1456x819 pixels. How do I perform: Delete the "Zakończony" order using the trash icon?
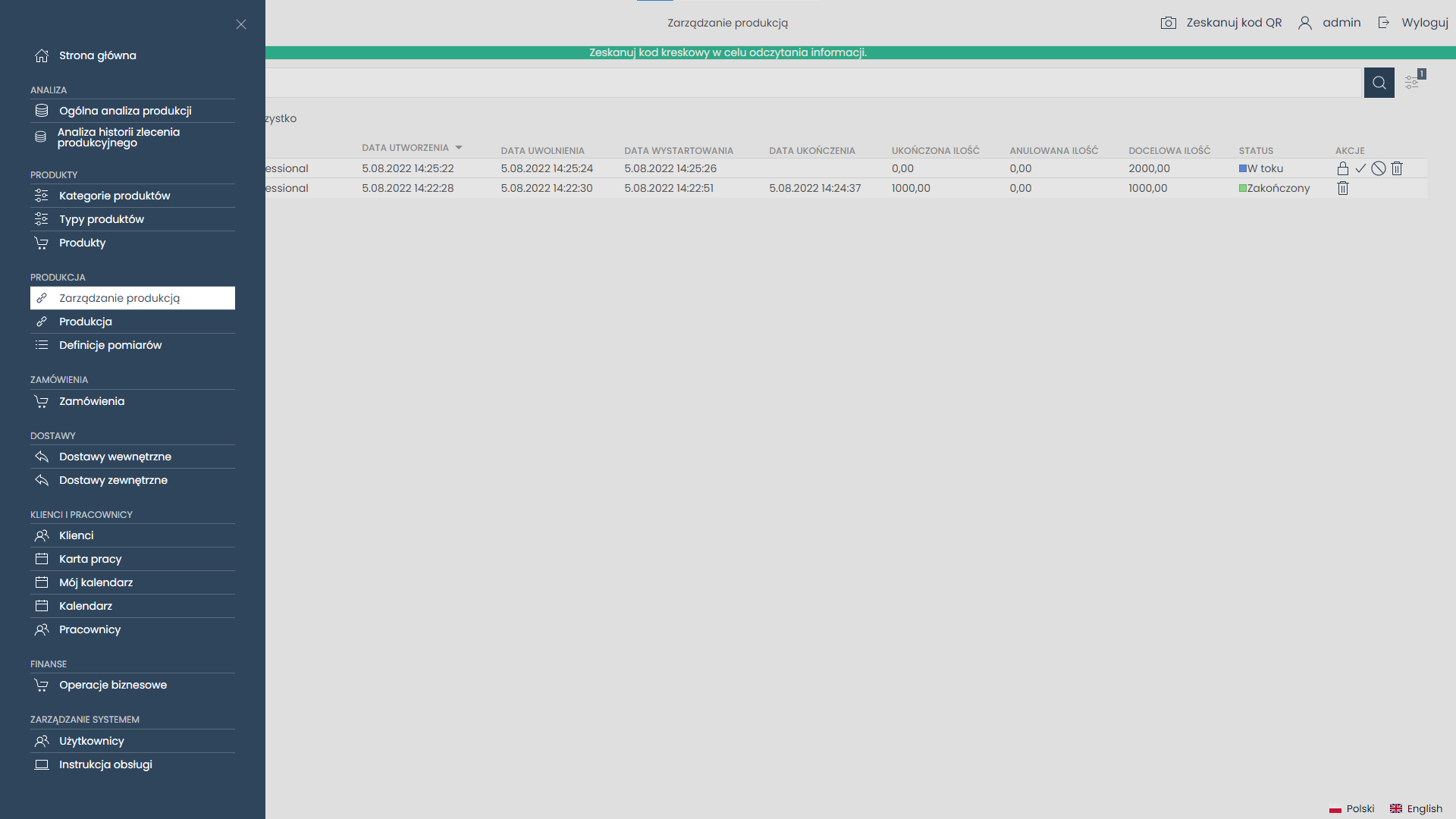pyautogui.click(x=1343, y=188)
